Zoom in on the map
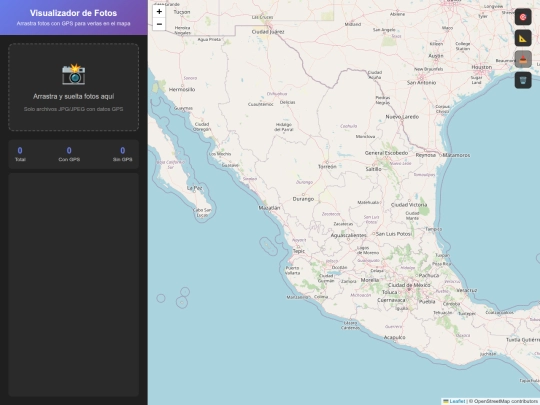This screenshot has height=405, width=540. (x=159, y=12)
